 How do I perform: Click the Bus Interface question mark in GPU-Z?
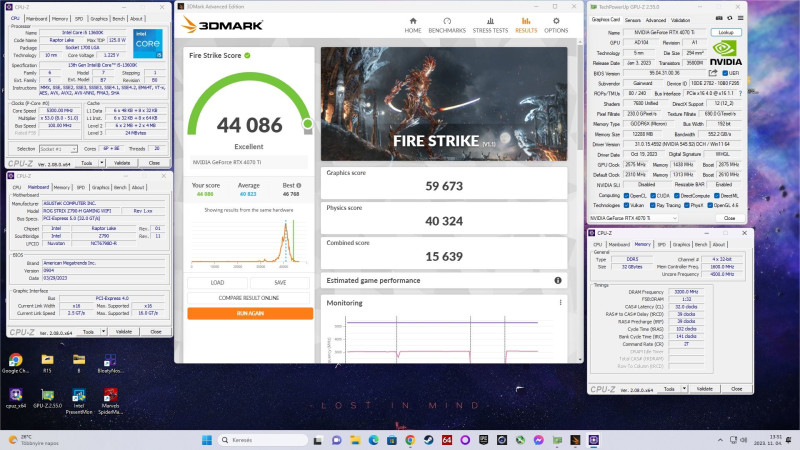pyautogui.click(x=740, y=93)
